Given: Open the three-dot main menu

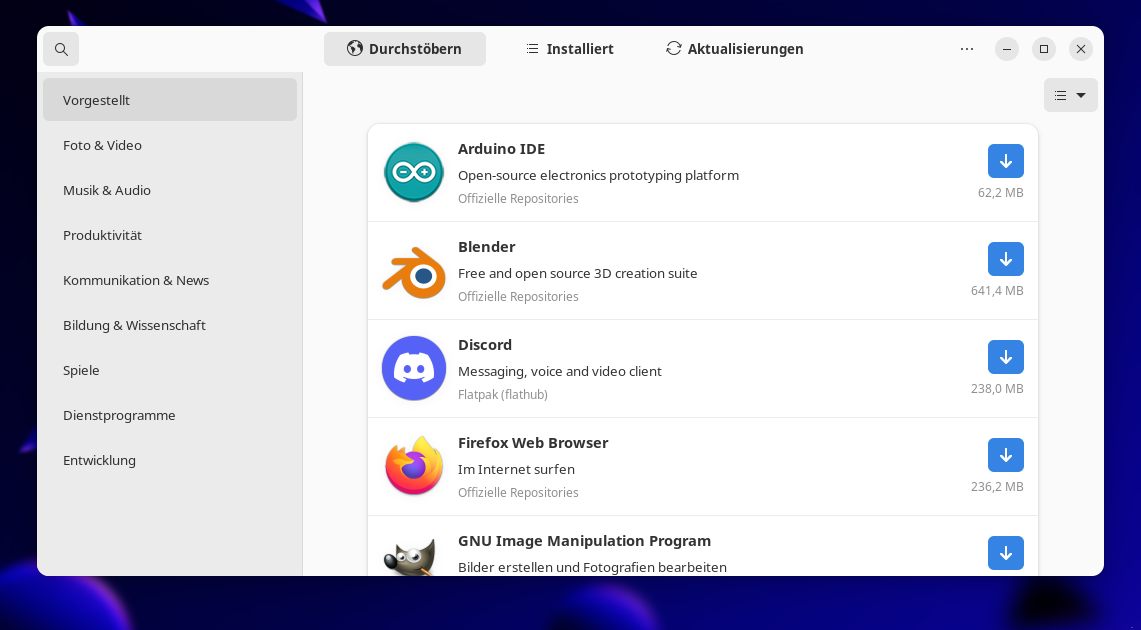Looking at the screenshot, I should [966, 49].
